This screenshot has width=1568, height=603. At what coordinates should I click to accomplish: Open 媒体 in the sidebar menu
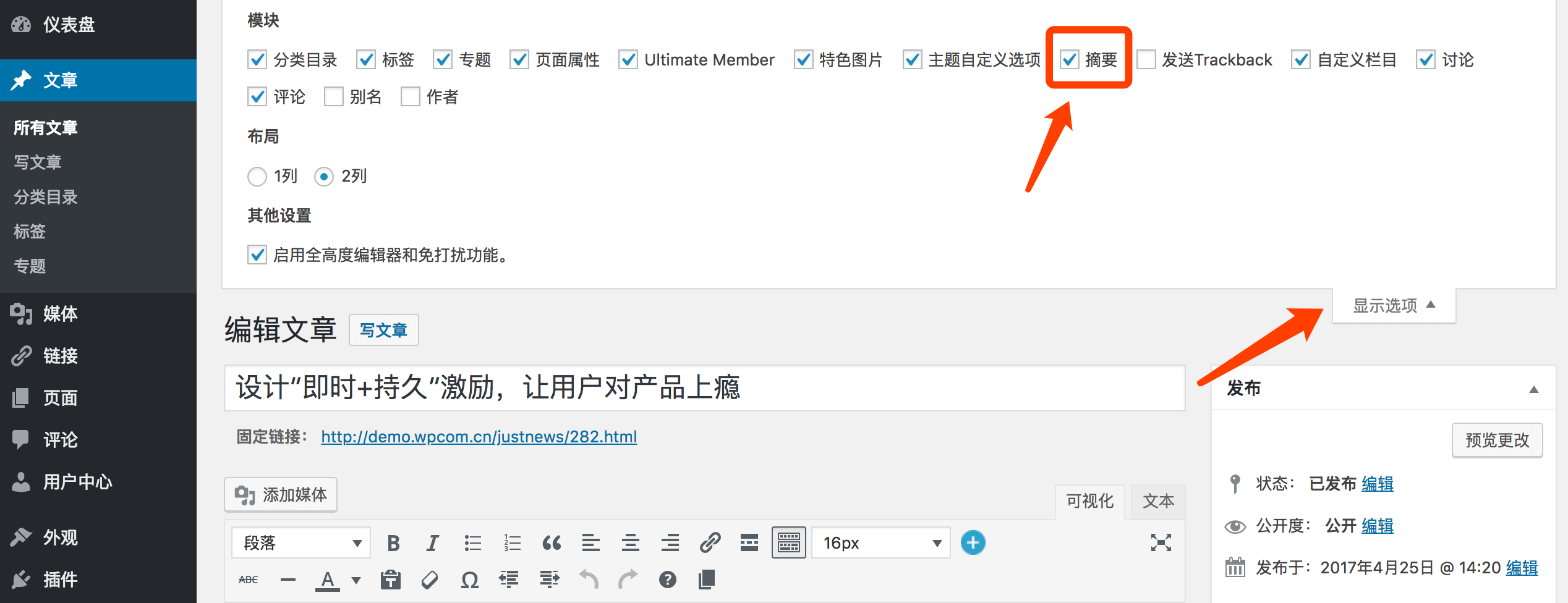pos(98,314)
